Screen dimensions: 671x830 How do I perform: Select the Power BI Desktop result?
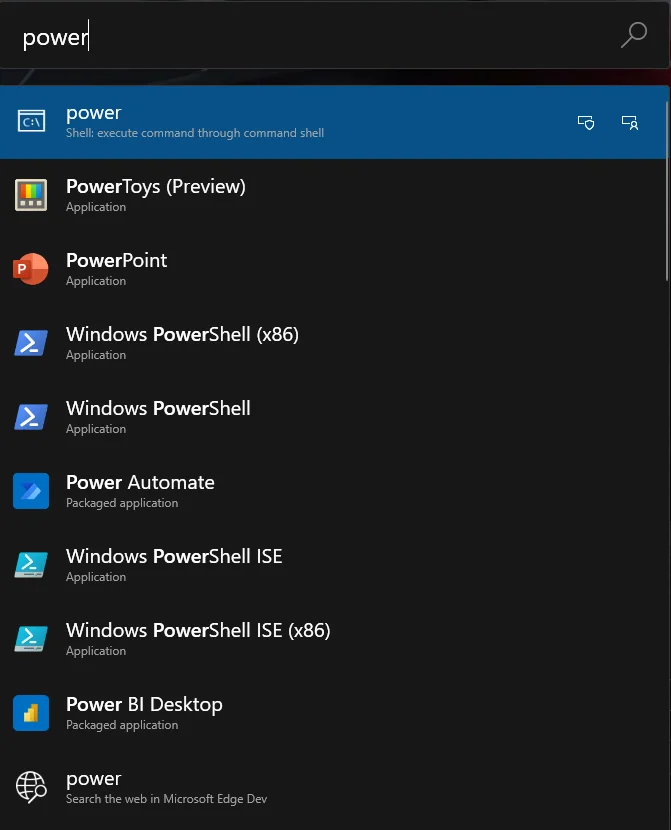pyautogui.click(x=300, y=713)
